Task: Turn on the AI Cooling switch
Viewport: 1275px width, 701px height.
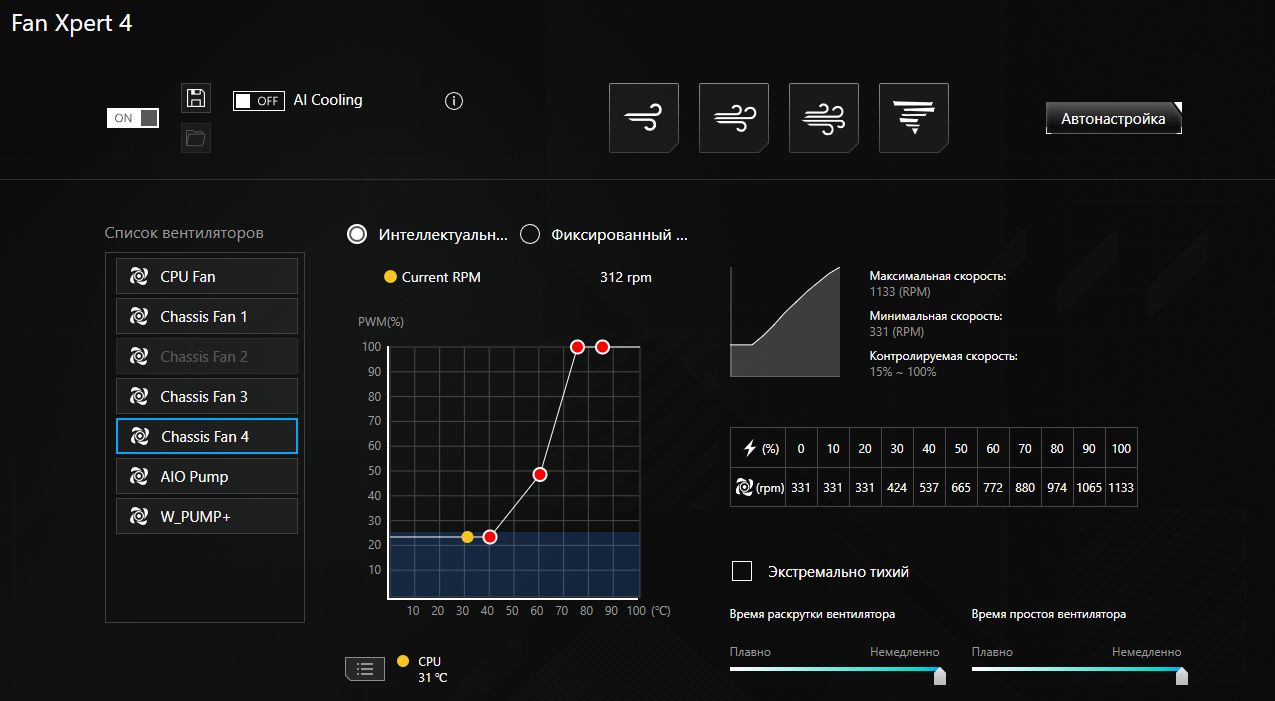Action: coord(259,101)
